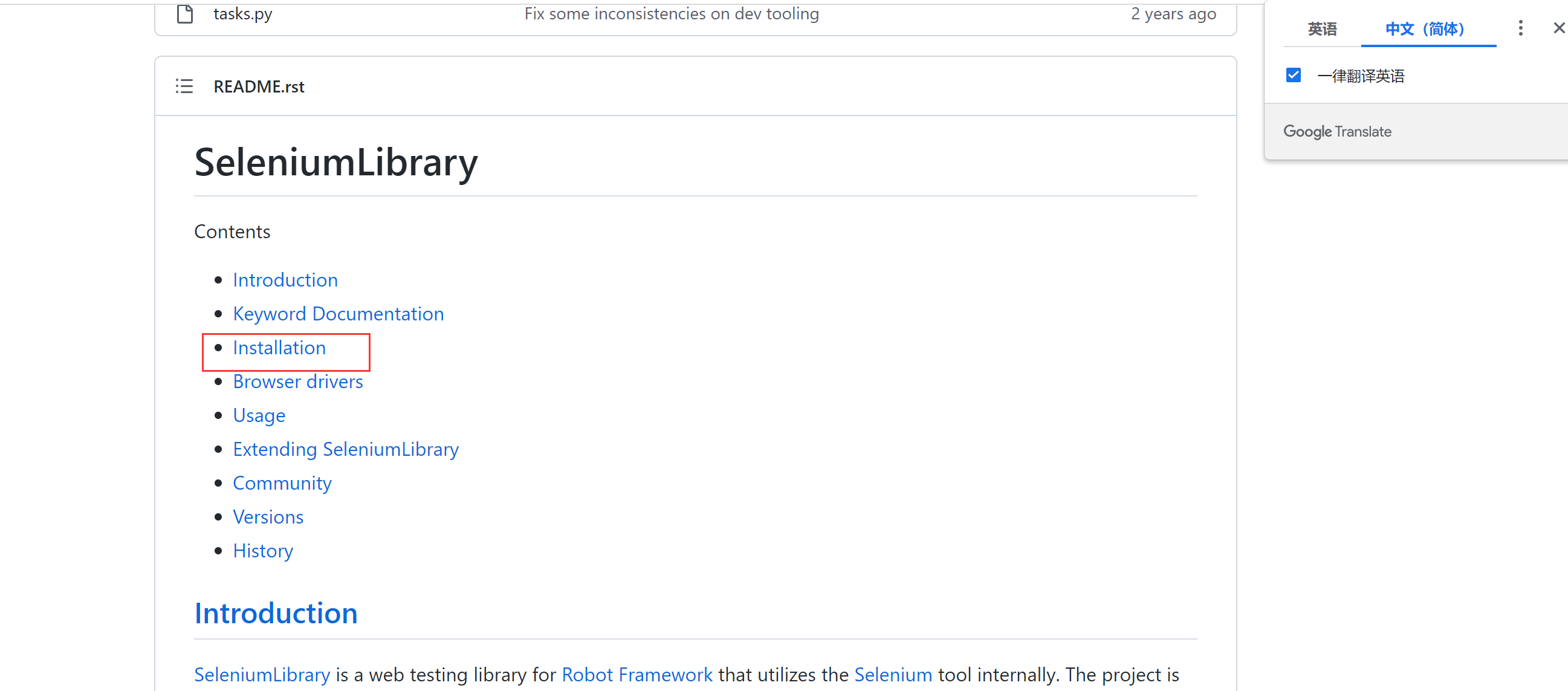Image resolution: width=1568 pixels, height=691 pixels.
Task: Jump to Introduction in contents list
Action: [x=285, y=280]
